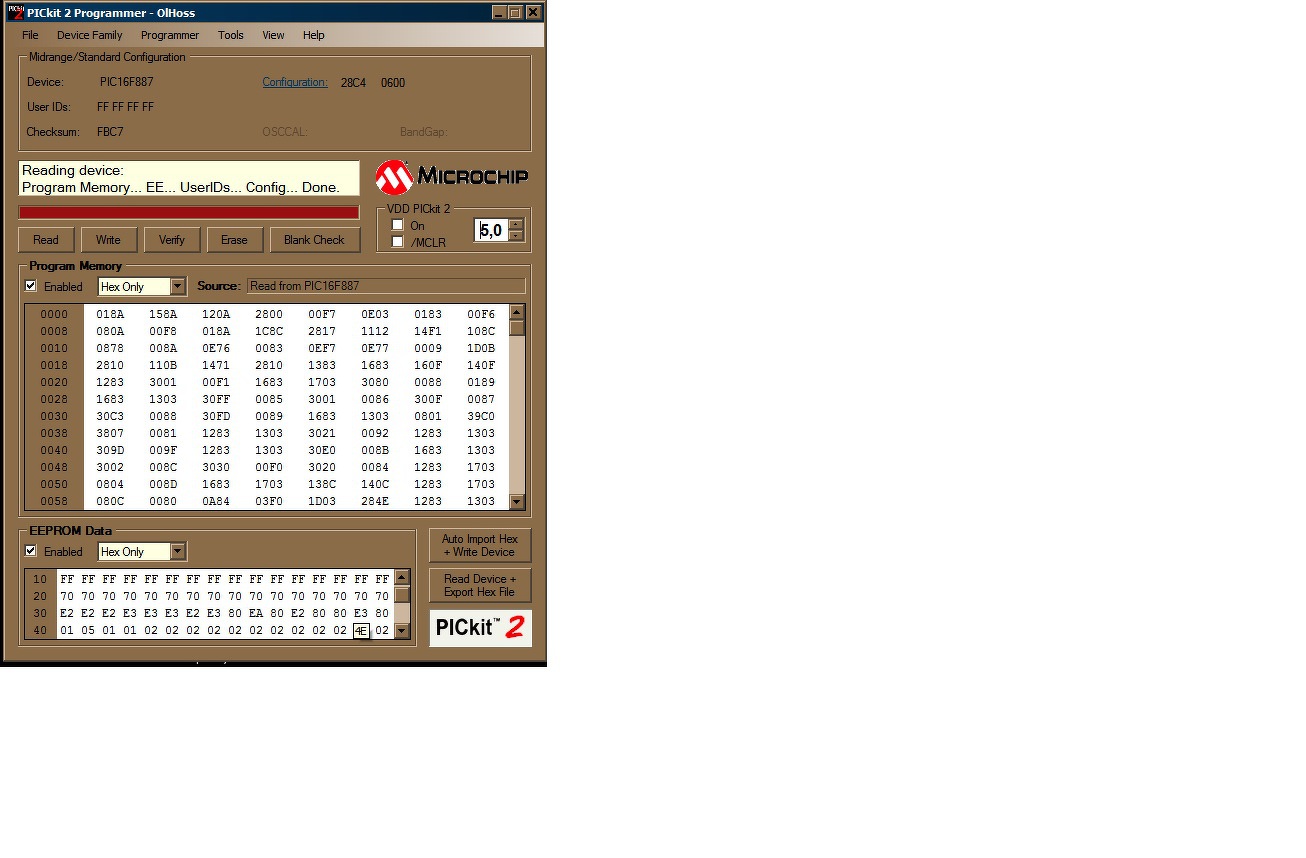
Task: Click the Write button
Action: [108, 240]
